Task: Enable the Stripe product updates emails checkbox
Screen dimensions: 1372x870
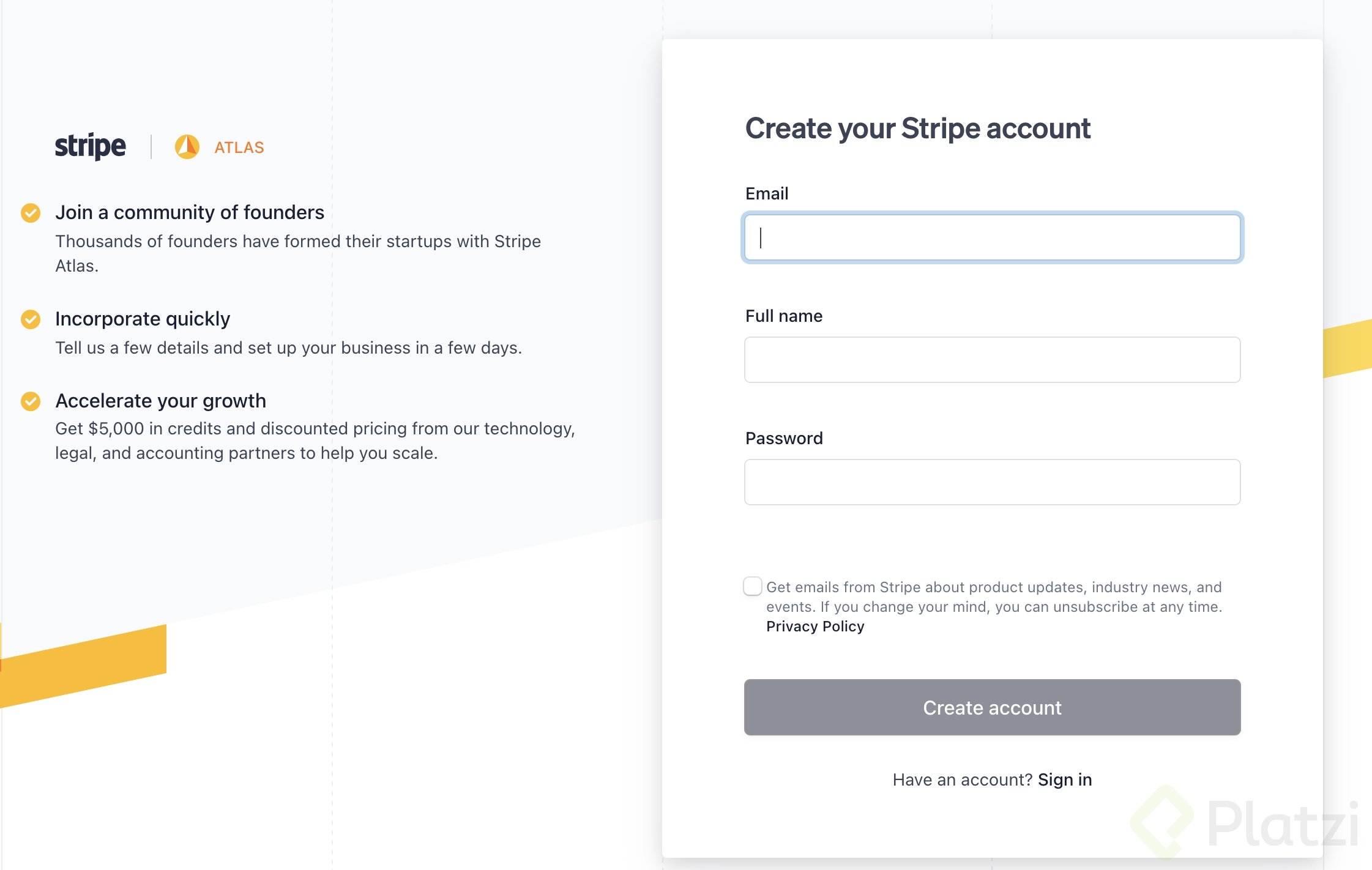Action: (753, 586)
